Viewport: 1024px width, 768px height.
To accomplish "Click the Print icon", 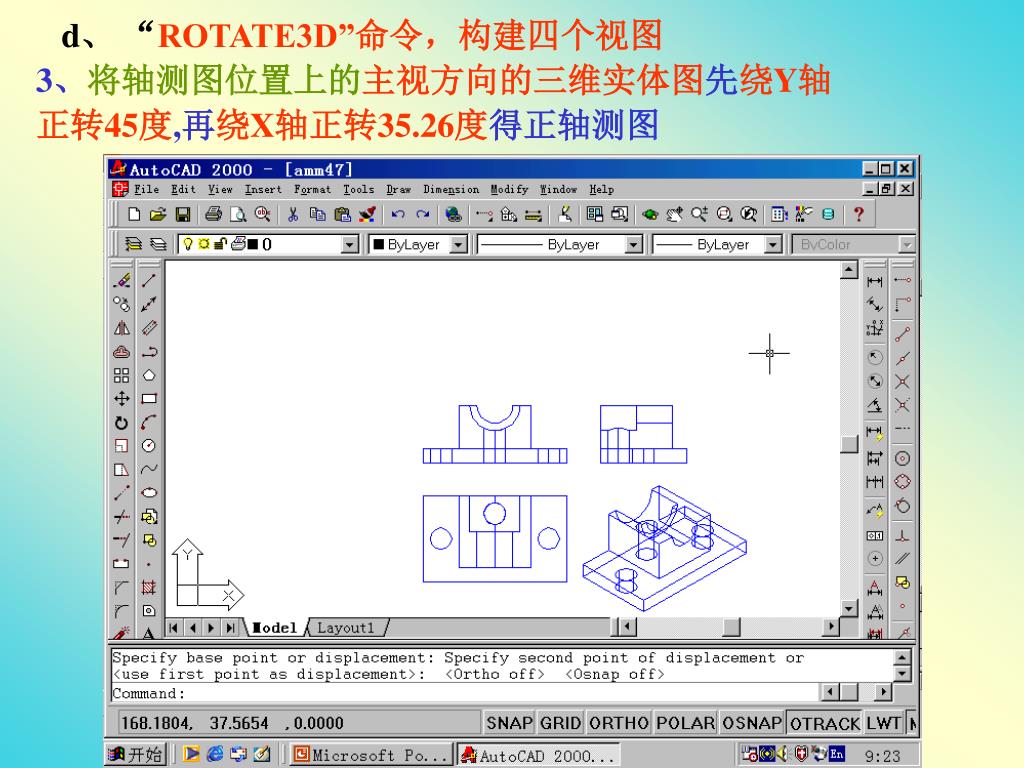I will [x=213, y=214].
